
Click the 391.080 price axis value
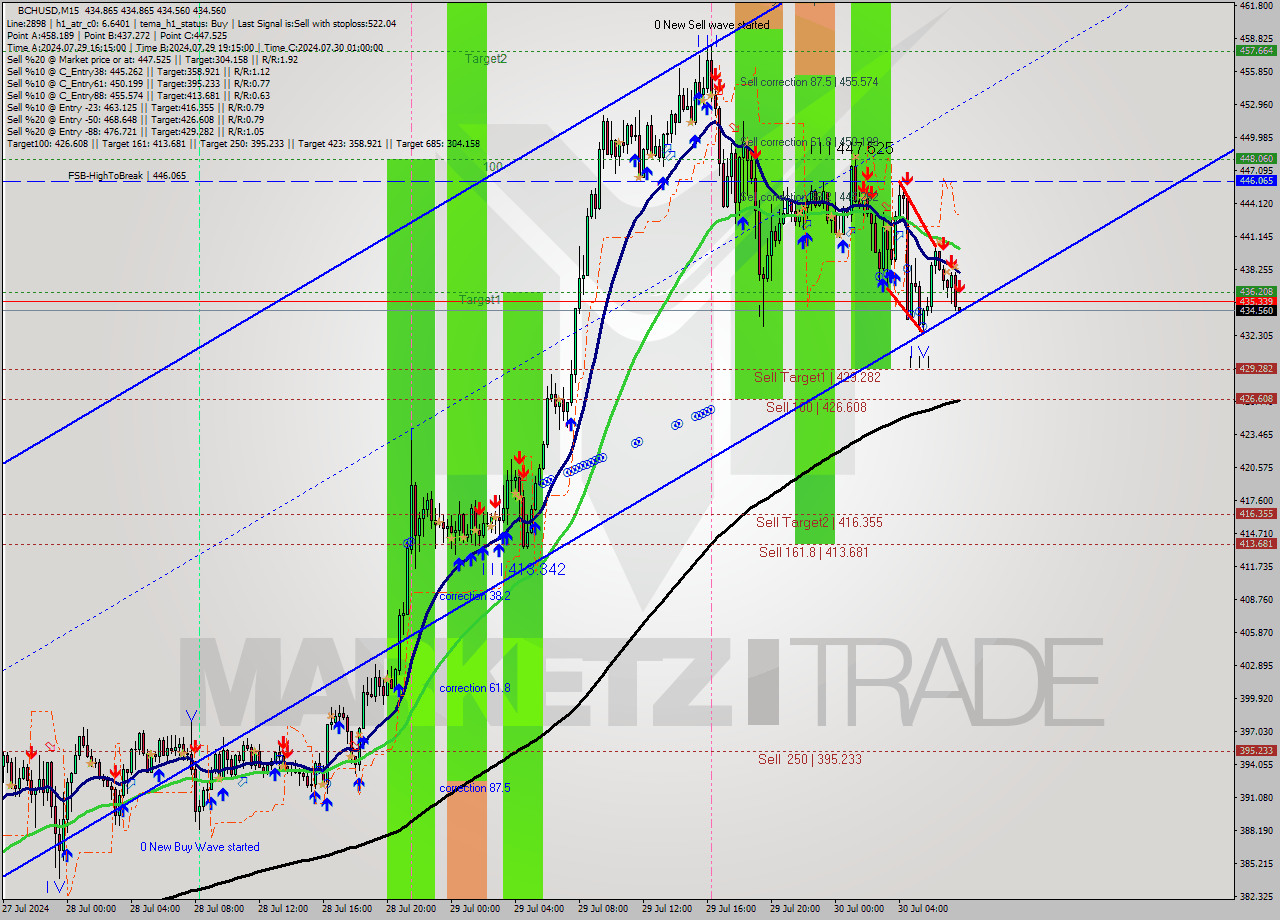click(x=1256, y=797)
